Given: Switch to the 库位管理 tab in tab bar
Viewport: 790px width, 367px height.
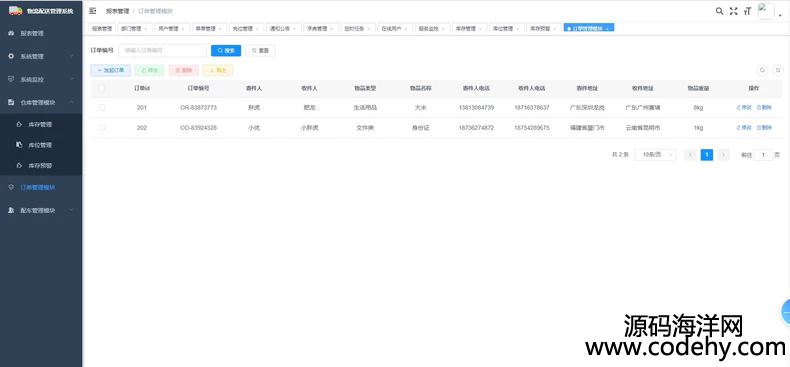Looking at the screenshot, I should pyautogui.click(x=506, y=29).
